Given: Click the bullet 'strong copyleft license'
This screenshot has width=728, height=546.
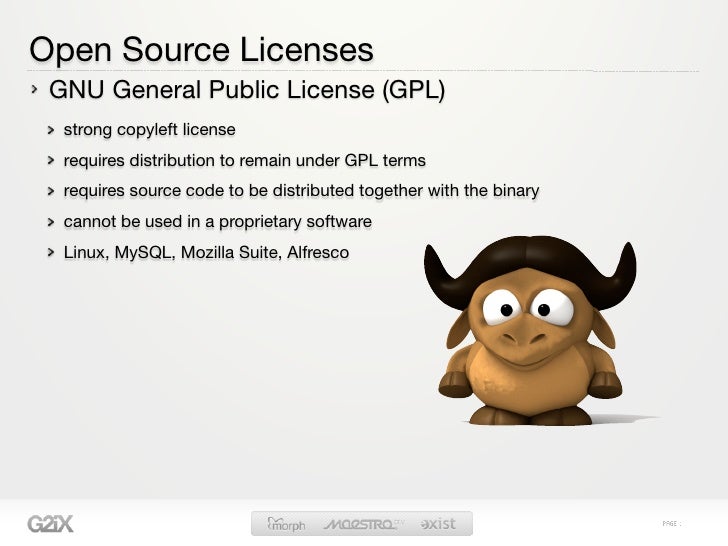Looking at the screenshot, I should coord(150,130).
